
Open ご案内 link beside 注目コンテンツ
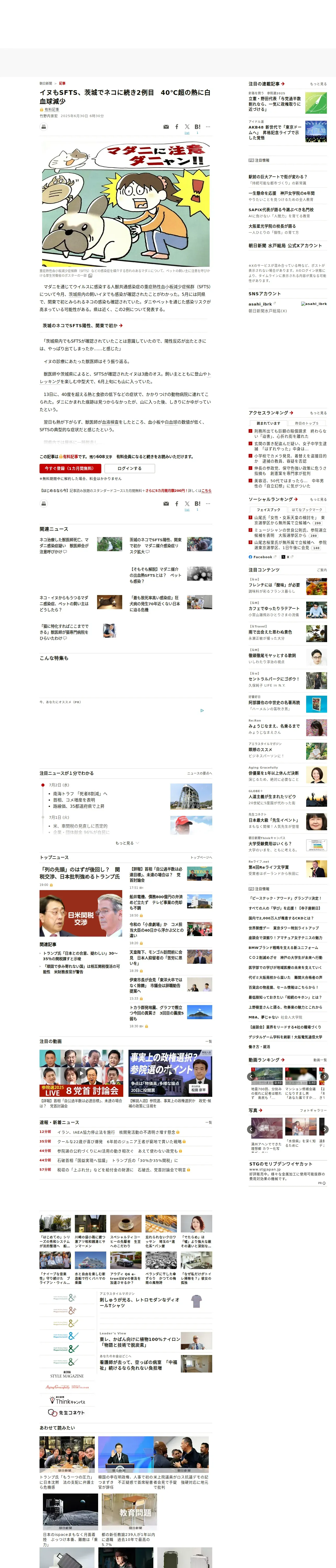point(321,570)
